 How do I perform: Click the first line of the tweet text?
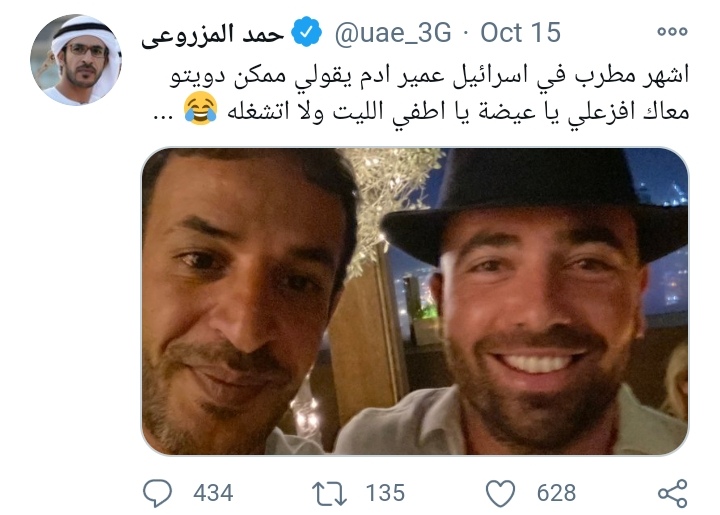[x=430, y=76]
